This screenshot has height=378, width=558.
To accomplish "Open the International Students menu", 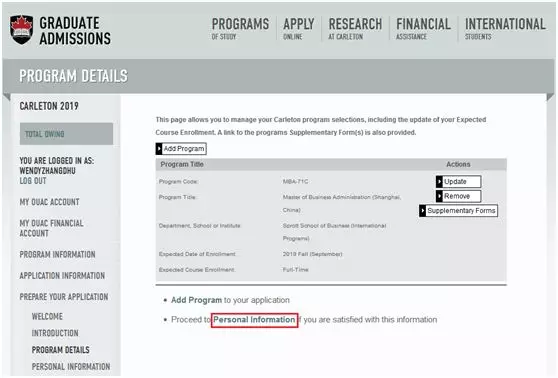I will click(505, 28).
